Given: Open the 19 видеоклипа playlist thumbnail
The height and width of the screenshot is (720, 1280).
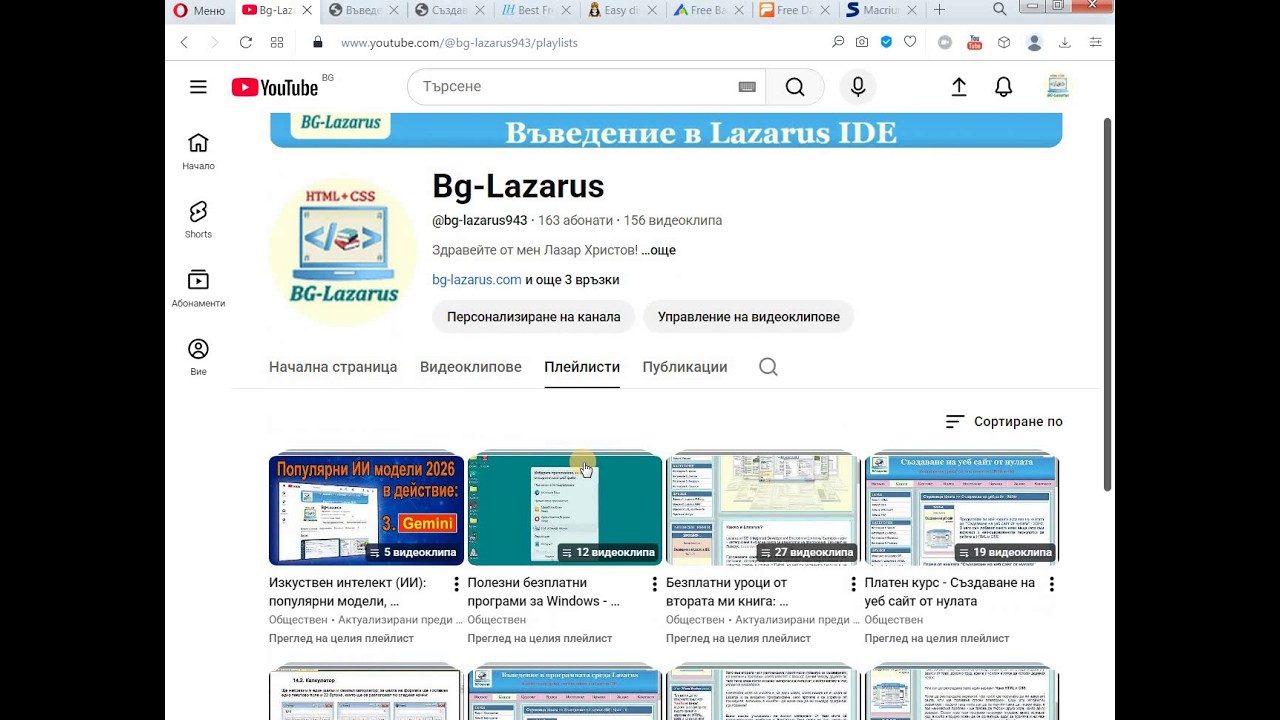Looking at the screenshot, I should tap(962, 510).
